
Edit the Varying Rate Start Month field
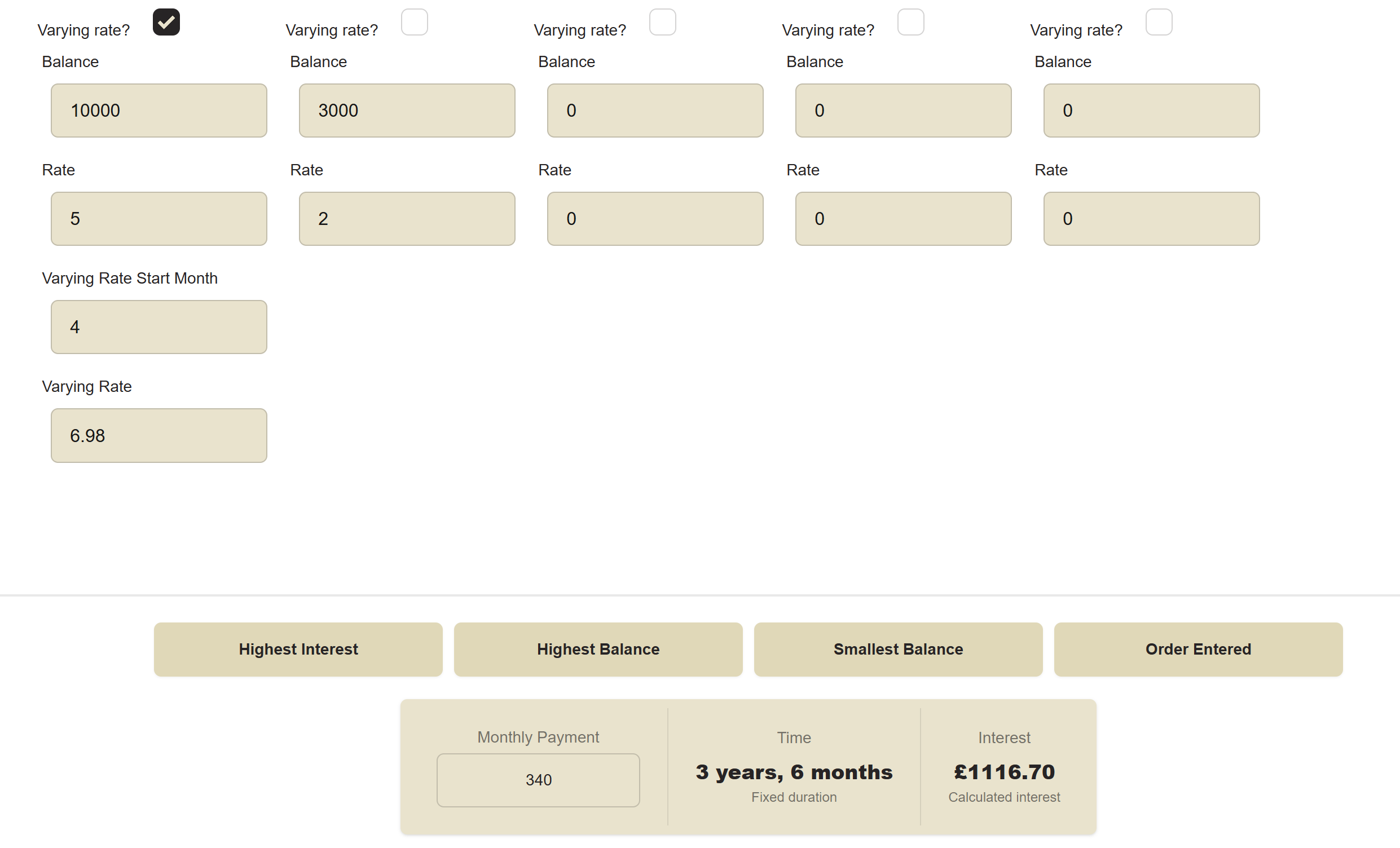(159, 327)
